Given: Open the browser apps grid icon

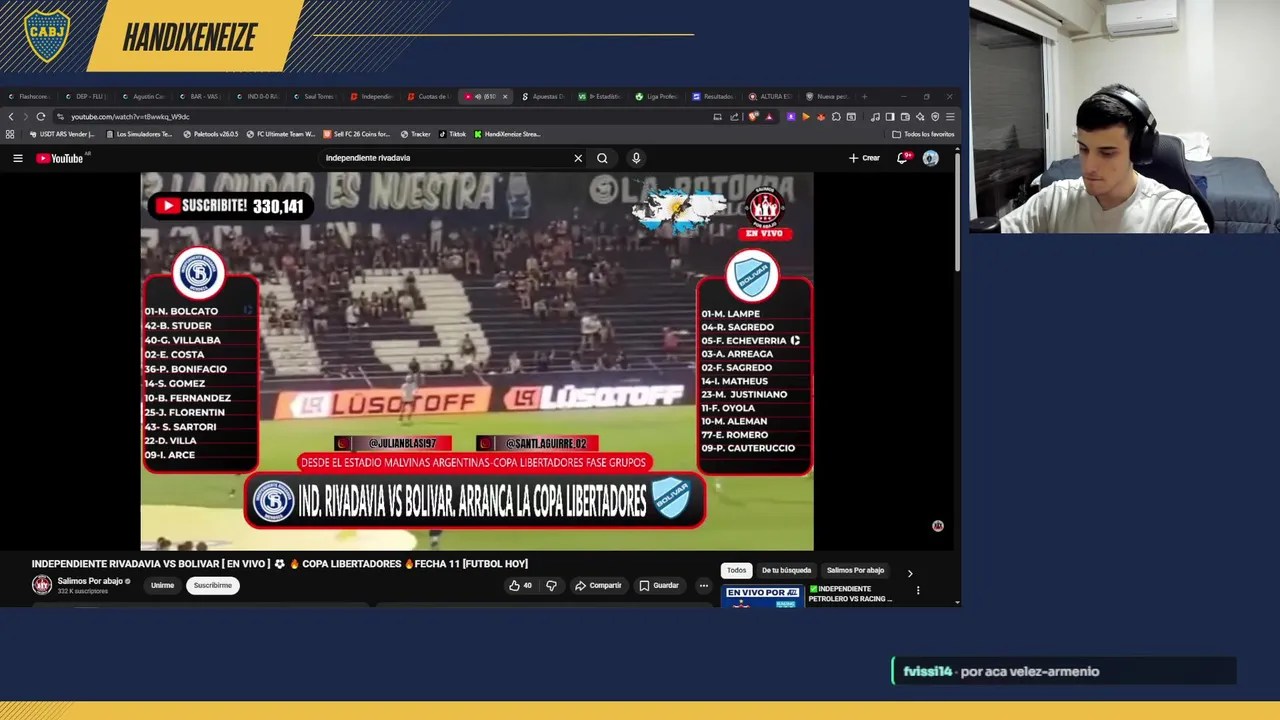Looking at the screenshot, I should coord(10,134).
